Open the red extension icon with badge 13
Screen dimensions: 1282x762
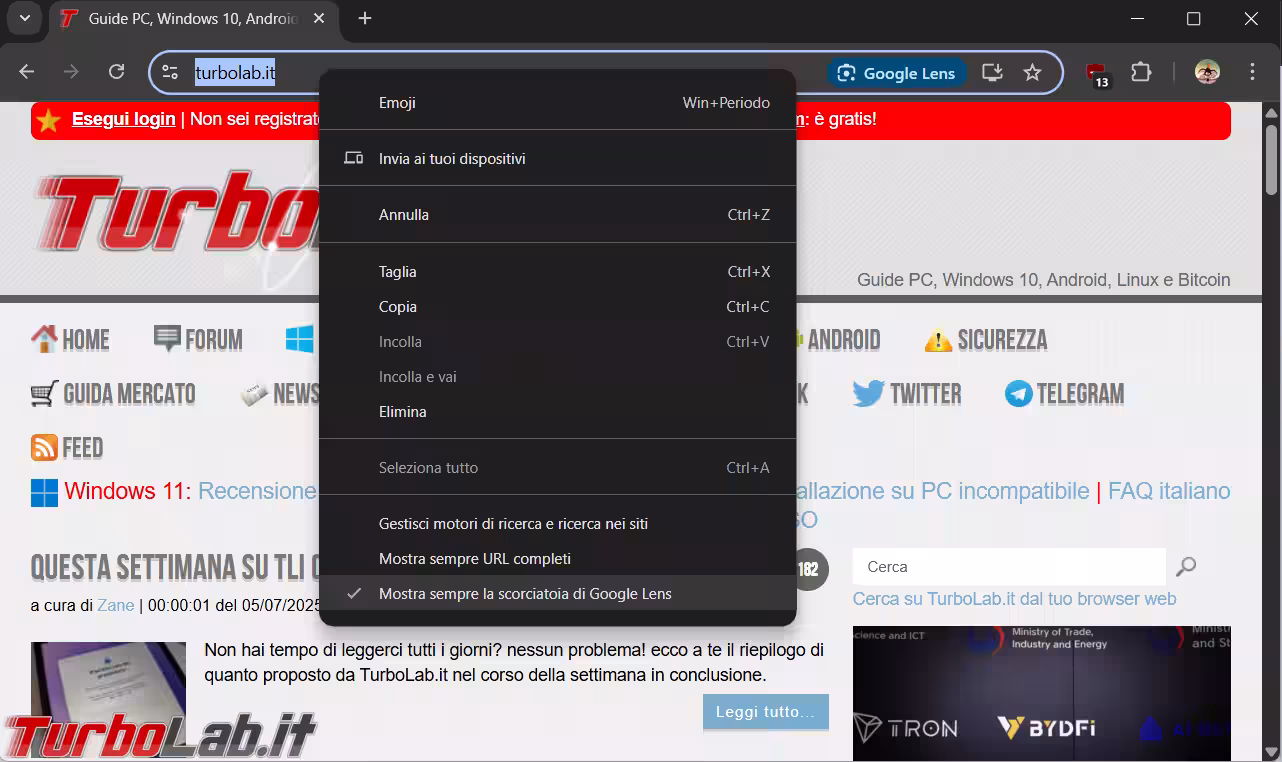click(x=1097, y=74)
